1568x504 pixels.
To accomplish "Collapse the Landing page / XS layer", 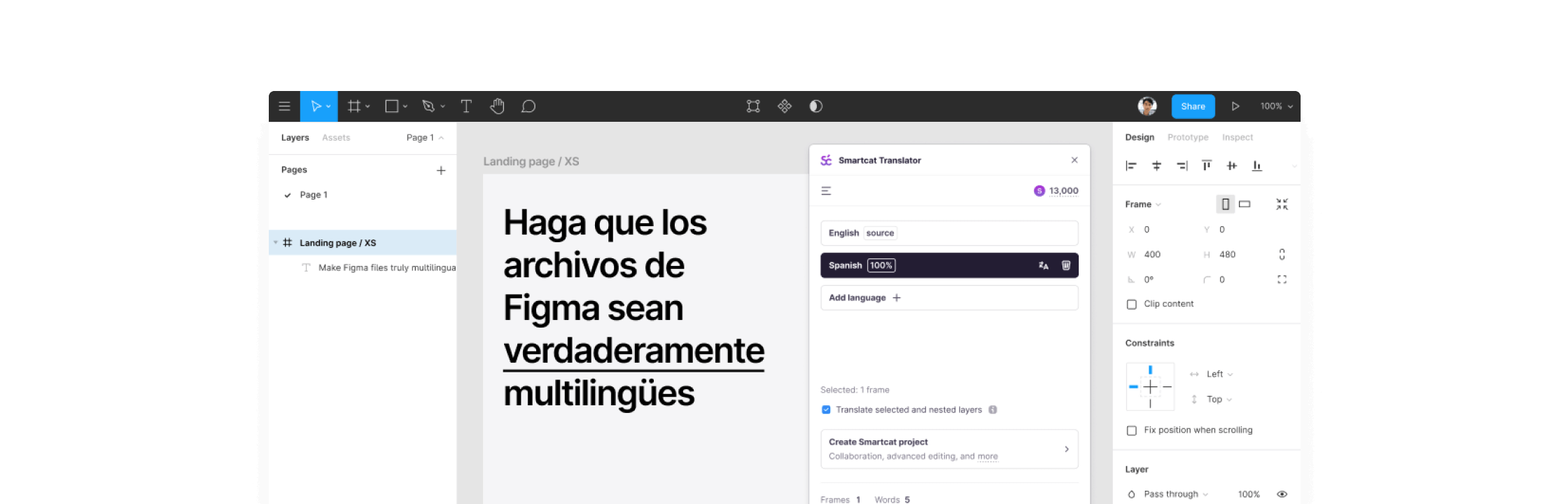I will point(276,243).
